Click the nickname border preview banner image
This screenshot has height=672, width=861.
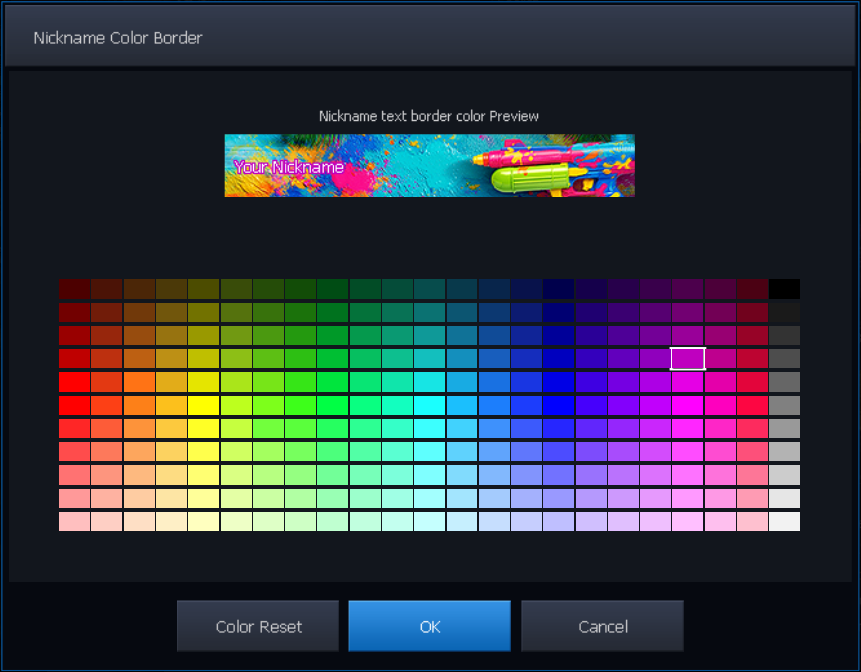(429, 165)
